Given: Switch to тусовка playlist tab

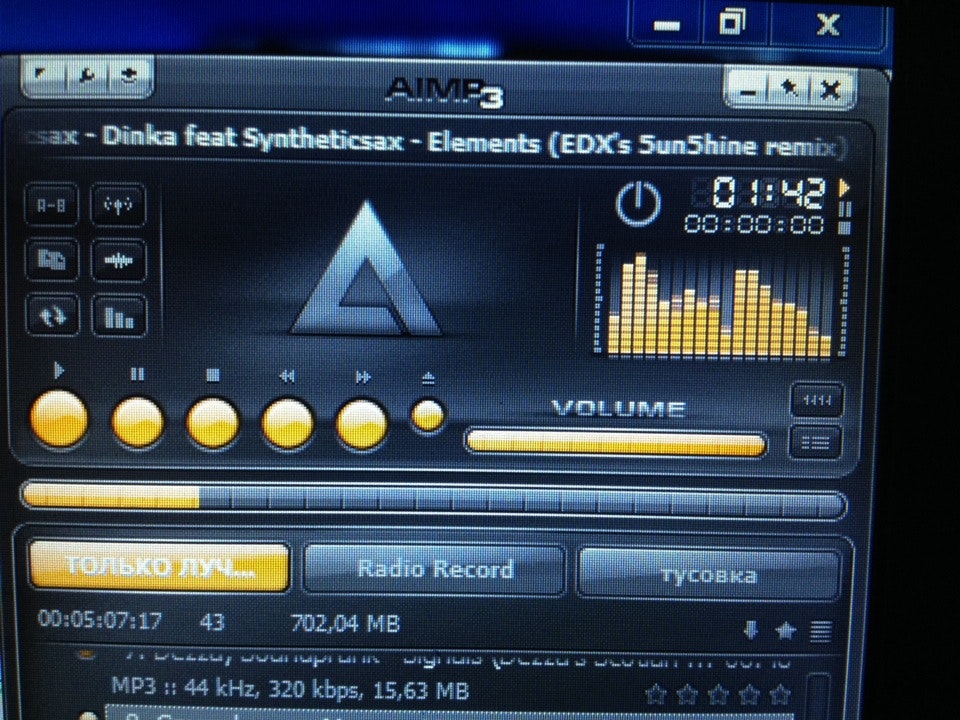Looking at the screenshot, I should click(x=708, y=574).
